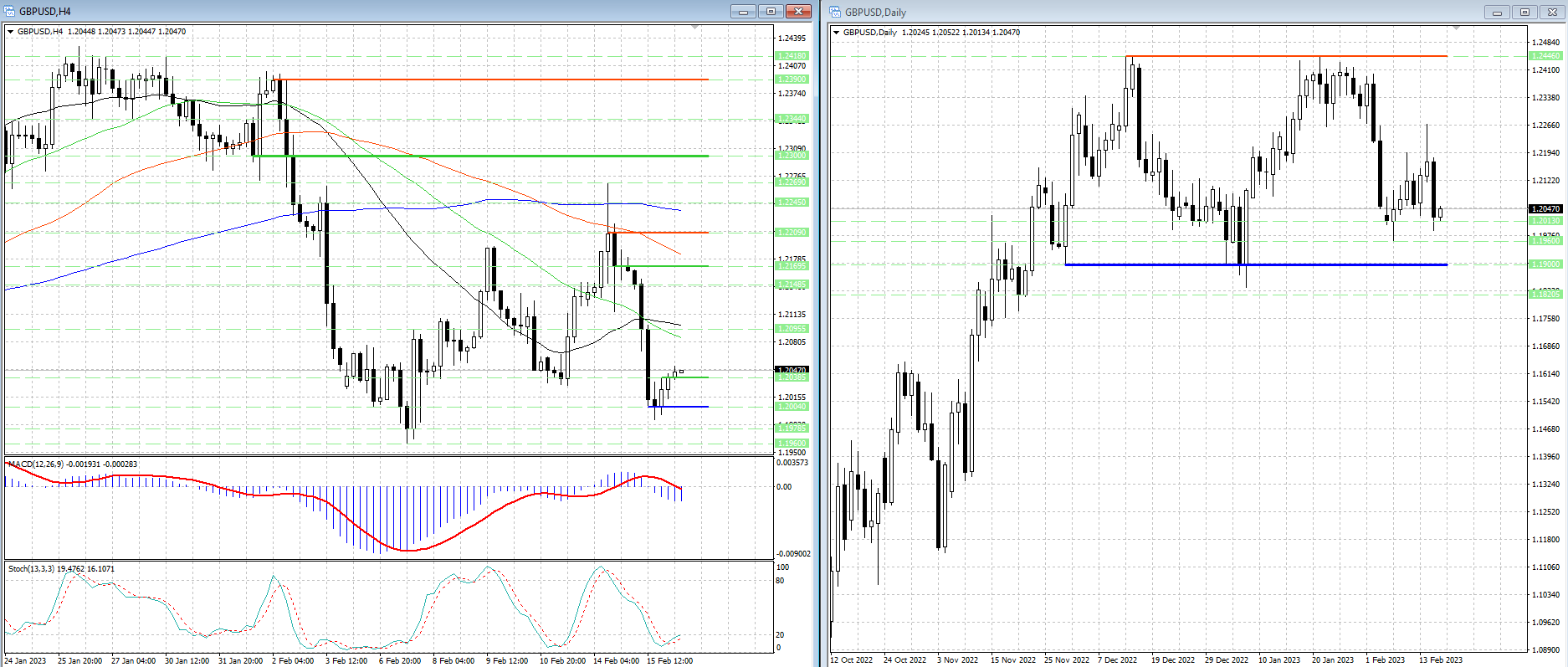Click the 1.24180 green price label in H4
Viewport: 1568px width, 667px height.
[x=792, y=56]
